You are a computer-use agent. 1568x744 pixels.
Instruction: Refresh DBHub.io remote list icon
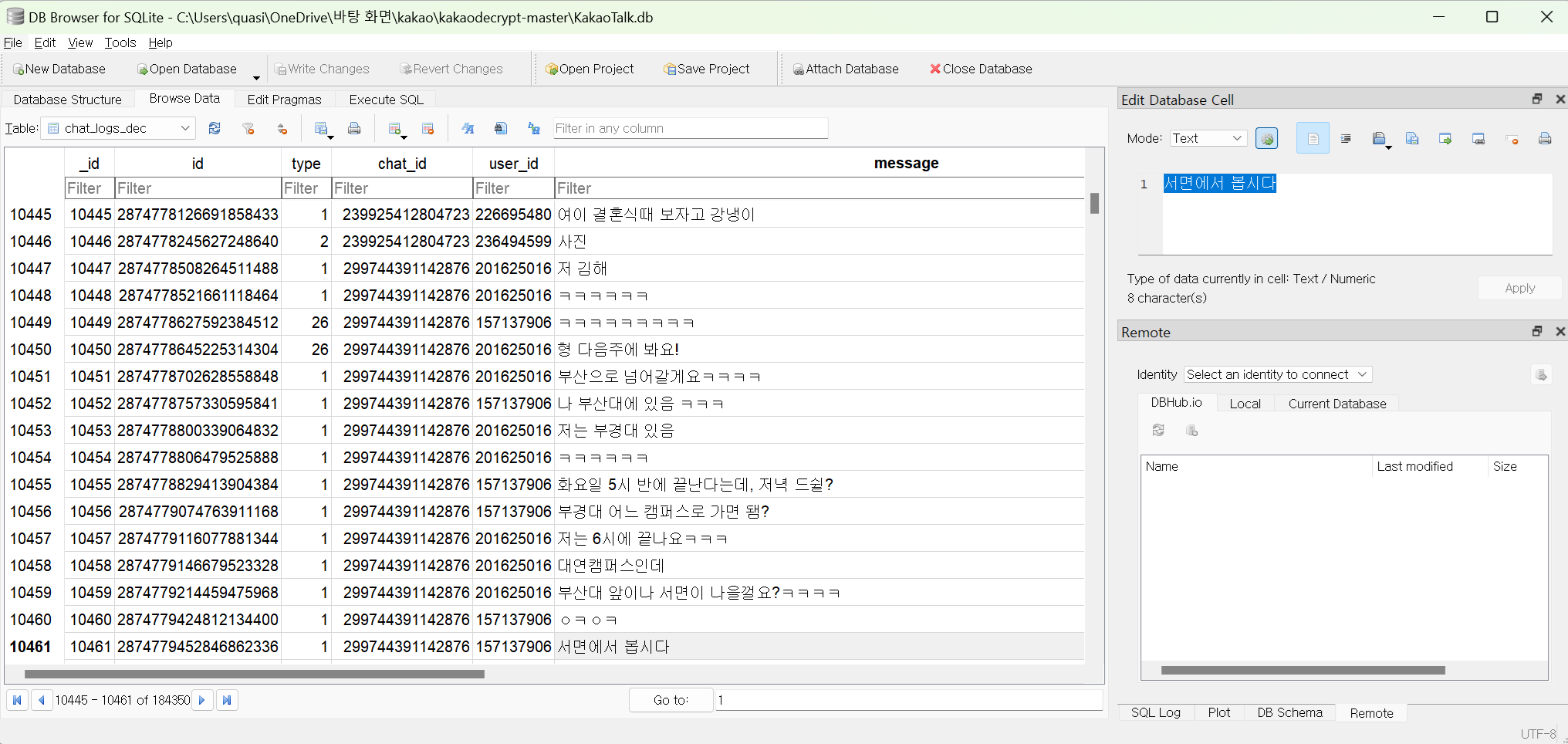click(x=1158, y=430)
